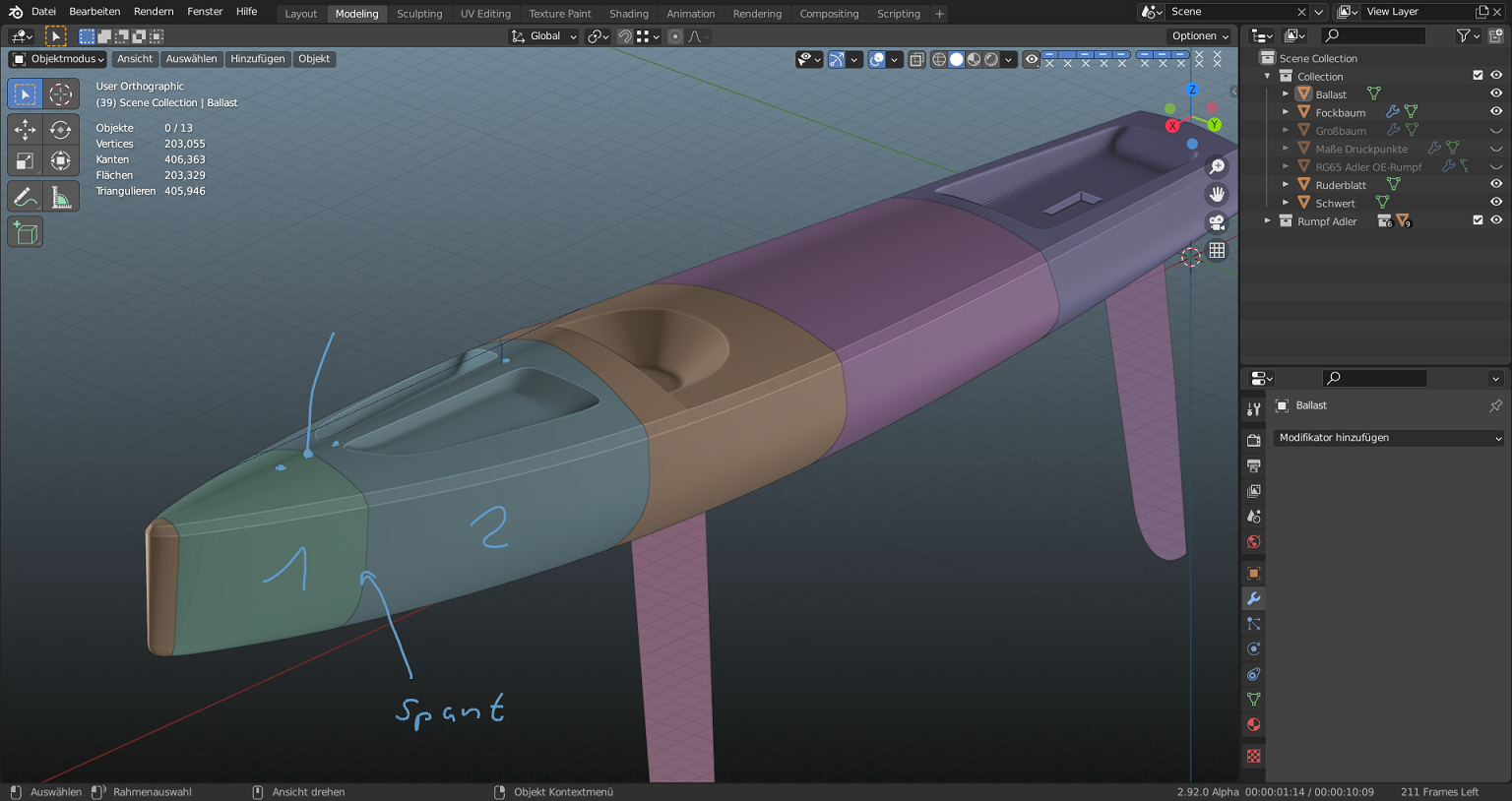Screen dimensions: 1512x801
Task: Open the Material properties tab
Action: 1254,724
